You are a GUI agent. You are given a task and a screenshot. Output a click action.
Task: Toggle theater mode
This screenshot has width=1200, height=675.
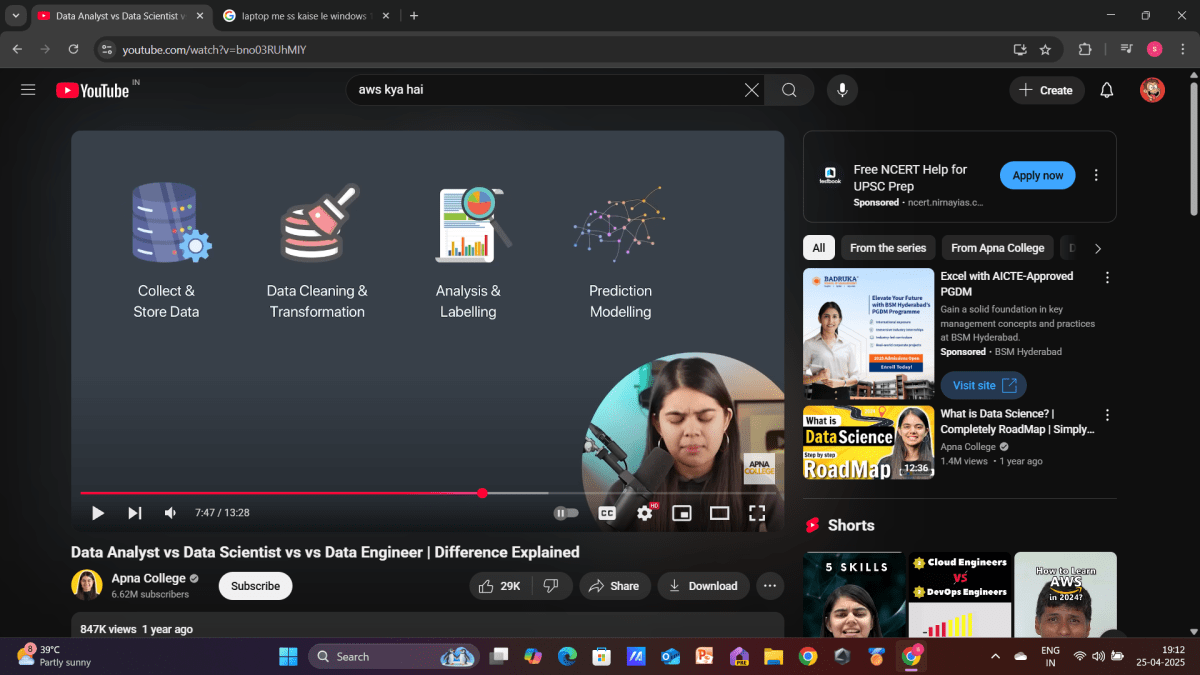[x=719, y=513]
